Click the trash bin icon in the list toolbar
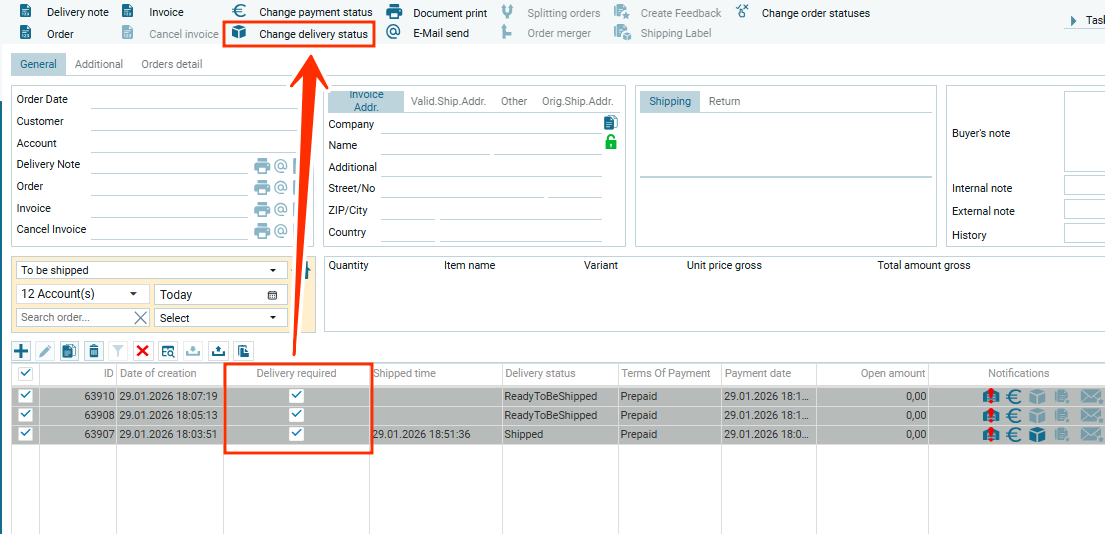The height and width of the screenshot is (534, 1105). click(94, 351)
